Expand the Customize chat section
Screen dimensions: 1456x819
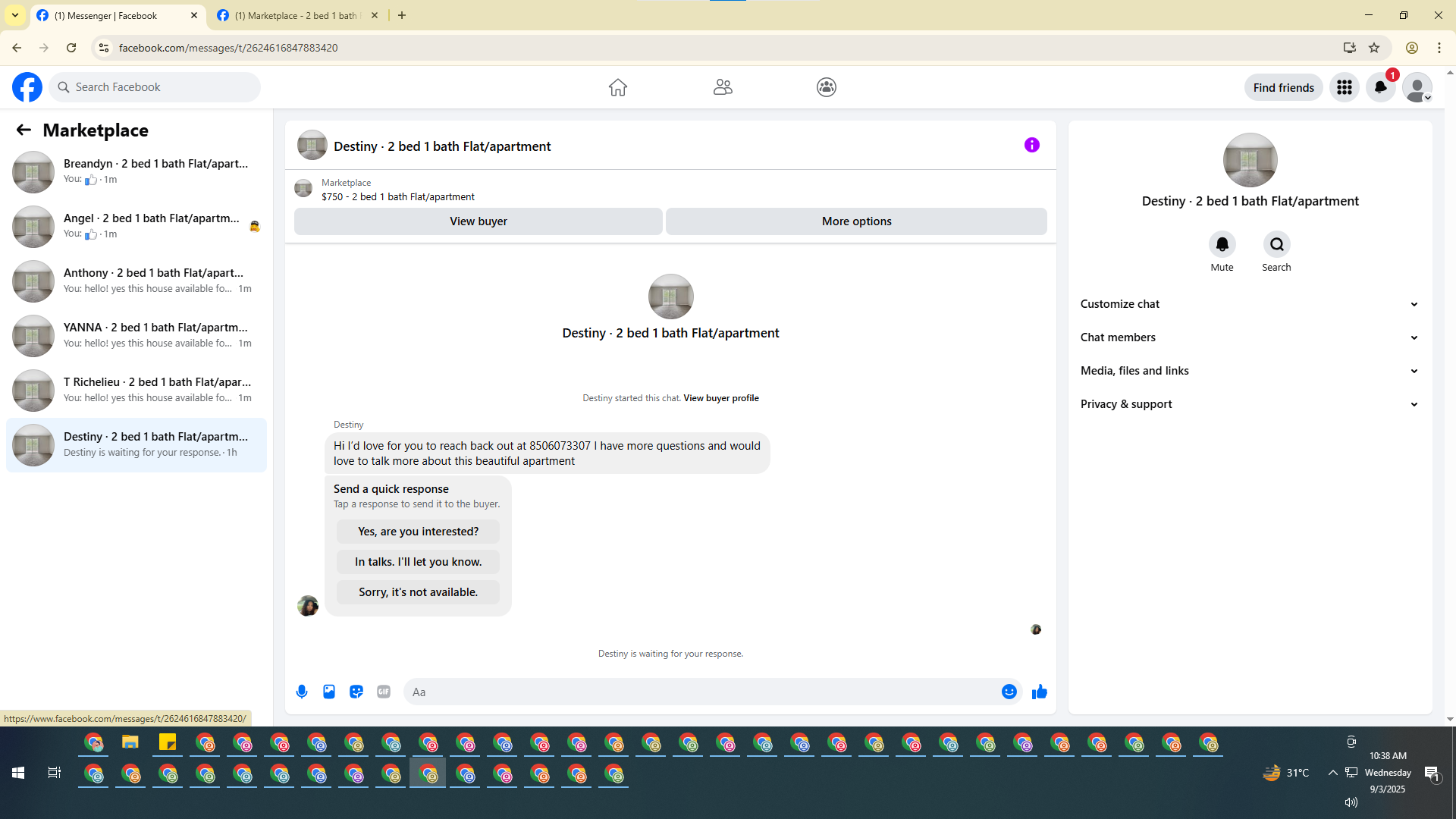[1250, 304]
